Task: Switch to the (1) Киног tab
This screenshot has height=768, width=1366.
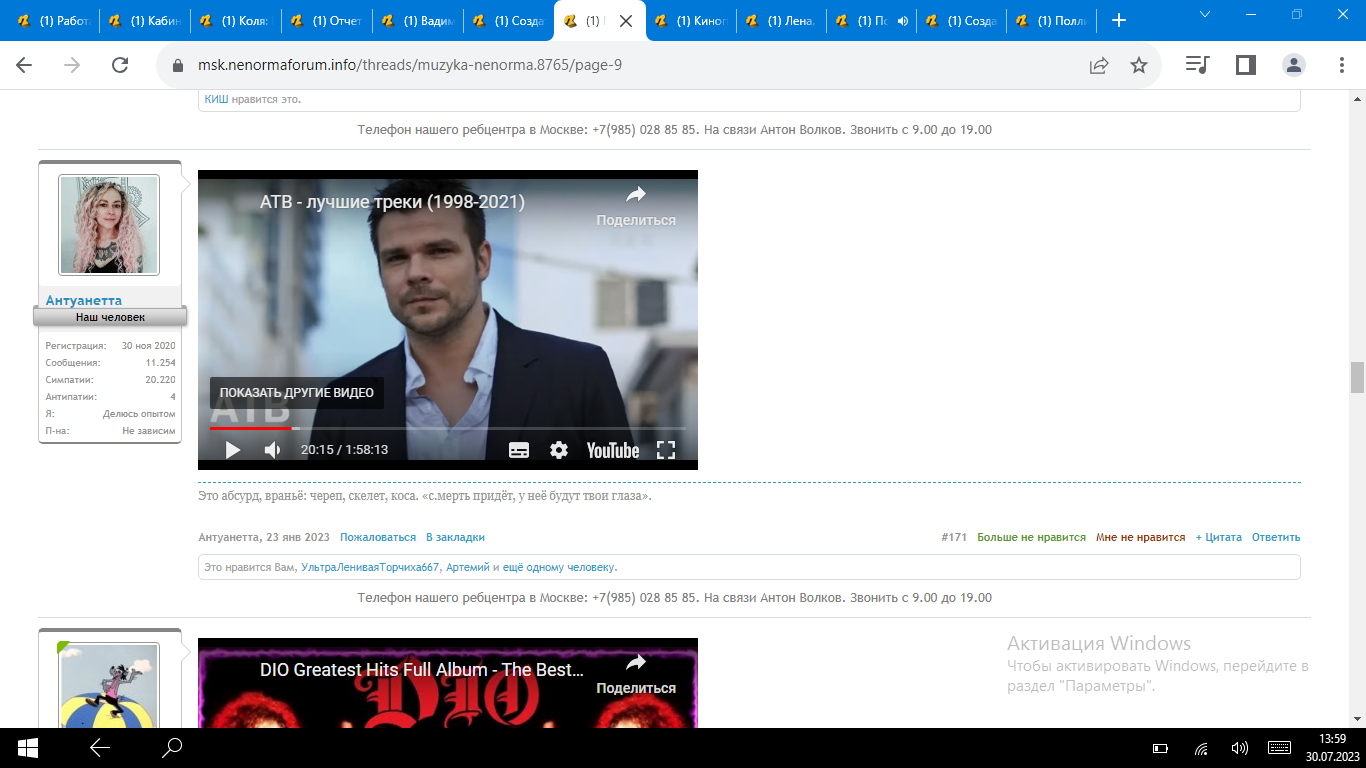Action: coord(690,21)
